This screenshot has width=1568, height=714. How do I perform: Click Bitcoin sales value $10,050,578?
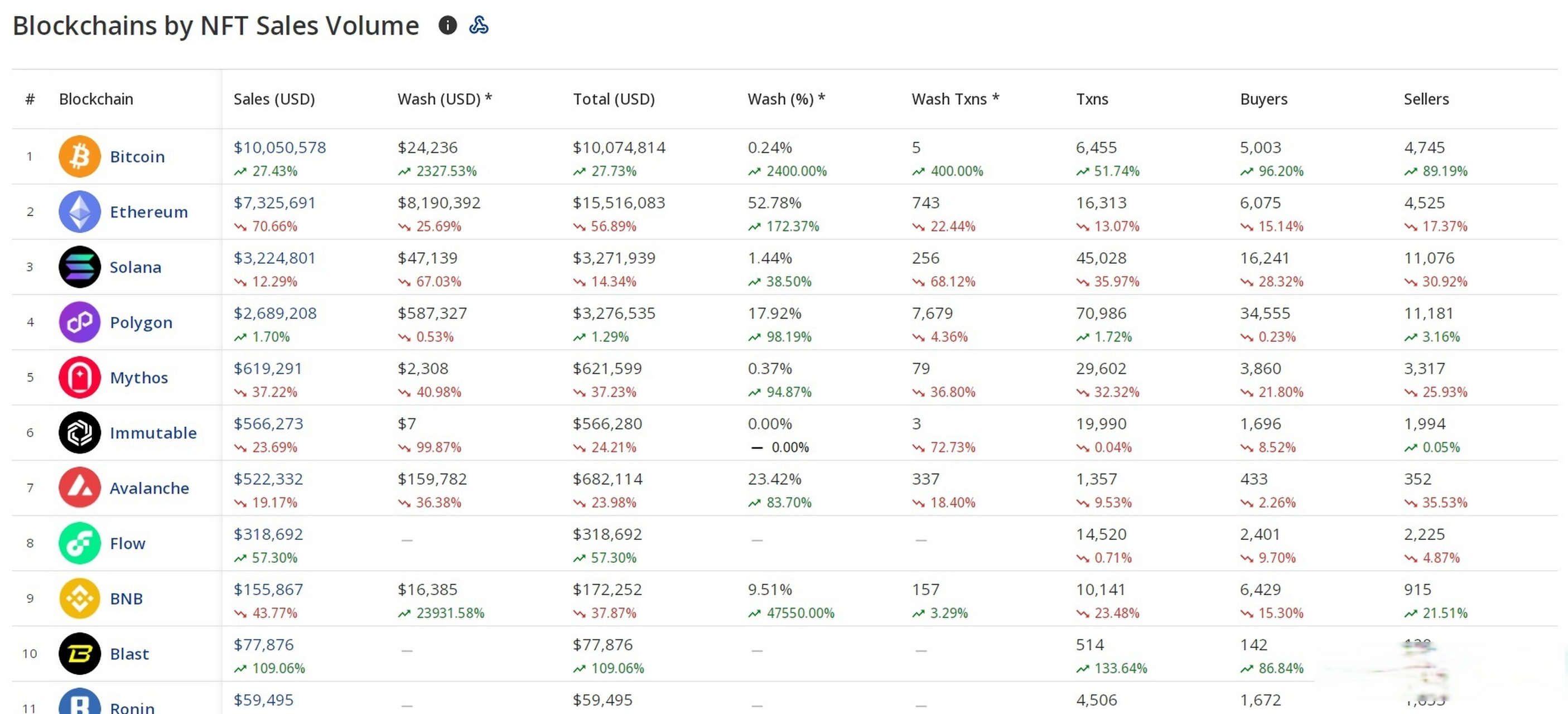(280, 147)
